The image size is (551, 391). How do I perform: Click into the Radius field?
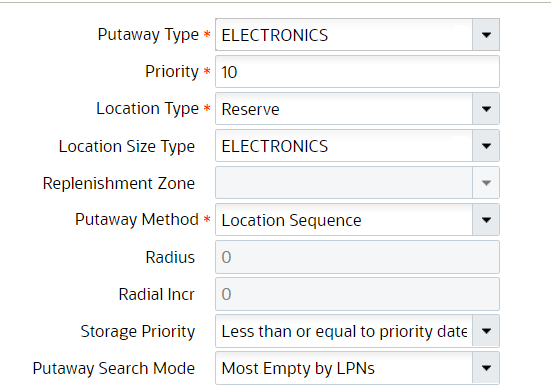[357, 257]
